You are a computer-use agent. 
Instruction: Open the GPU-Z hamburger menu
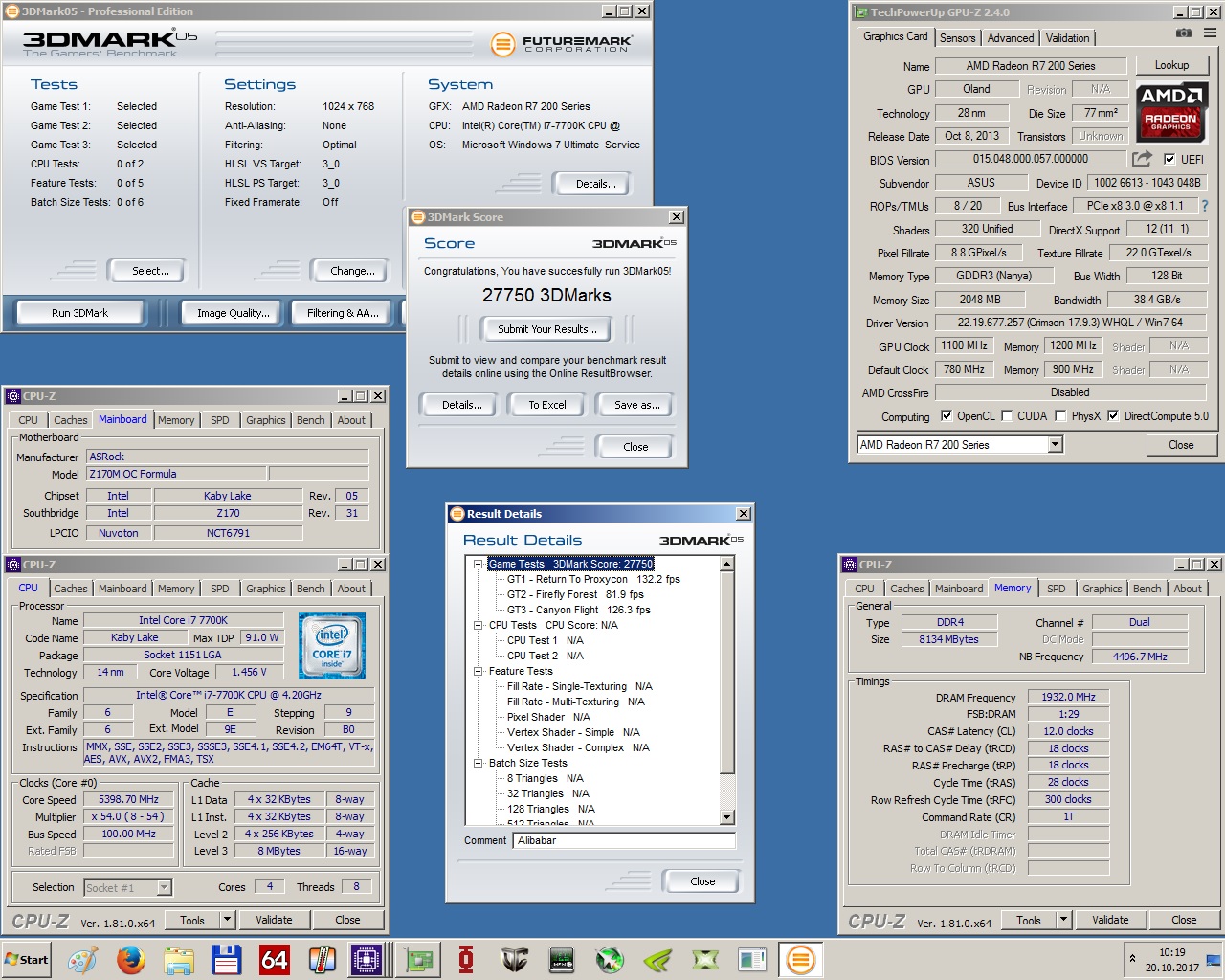point(1210,33)
